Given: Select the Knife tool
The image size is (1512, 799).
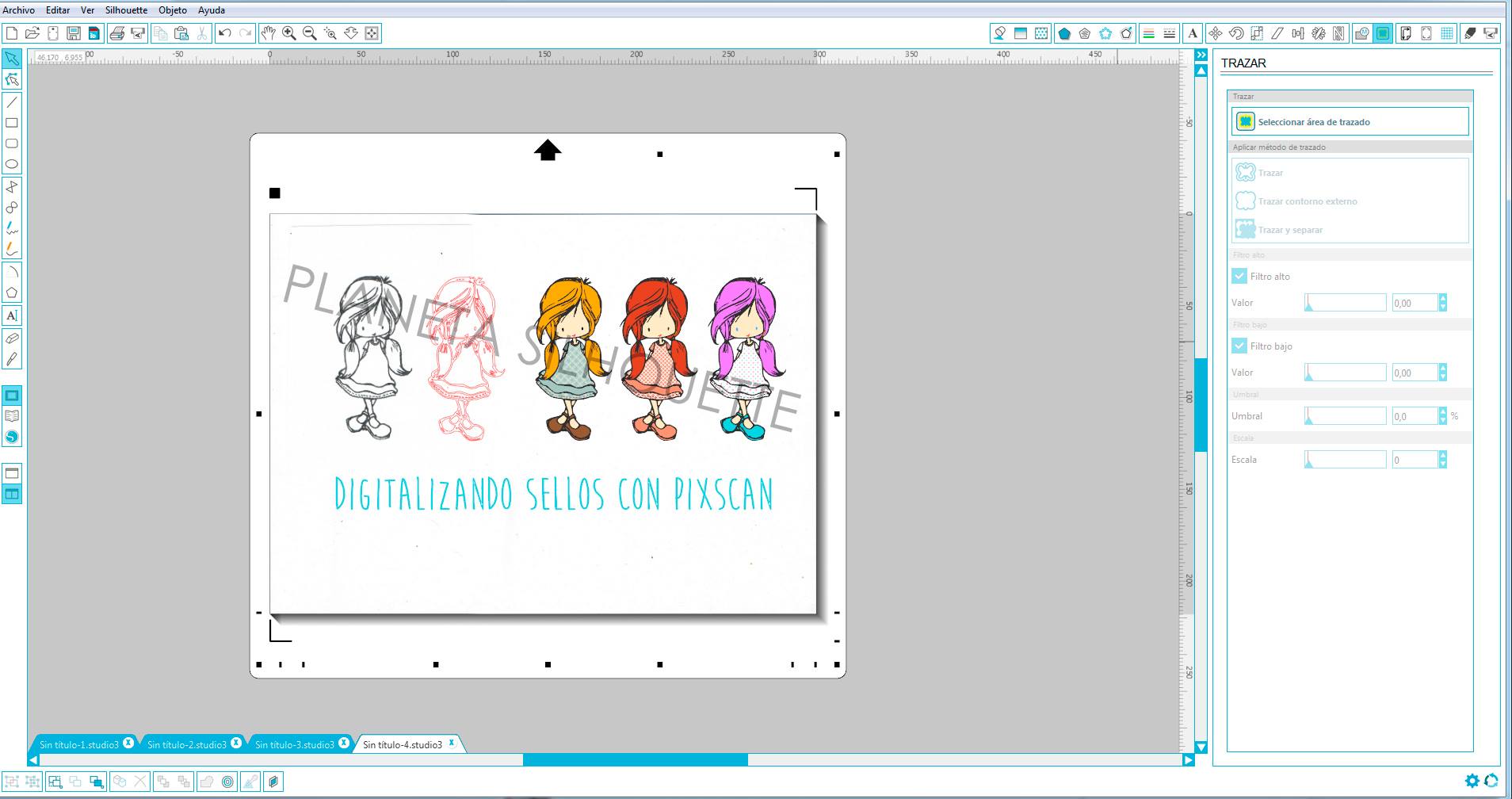Looking at the screenshot, I should (12, 359).
